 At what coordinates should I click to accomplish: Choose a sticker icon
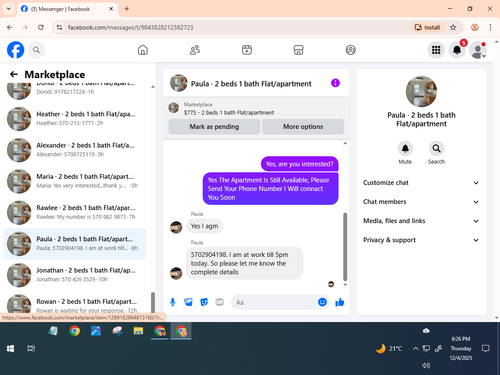tap(204, 302)
